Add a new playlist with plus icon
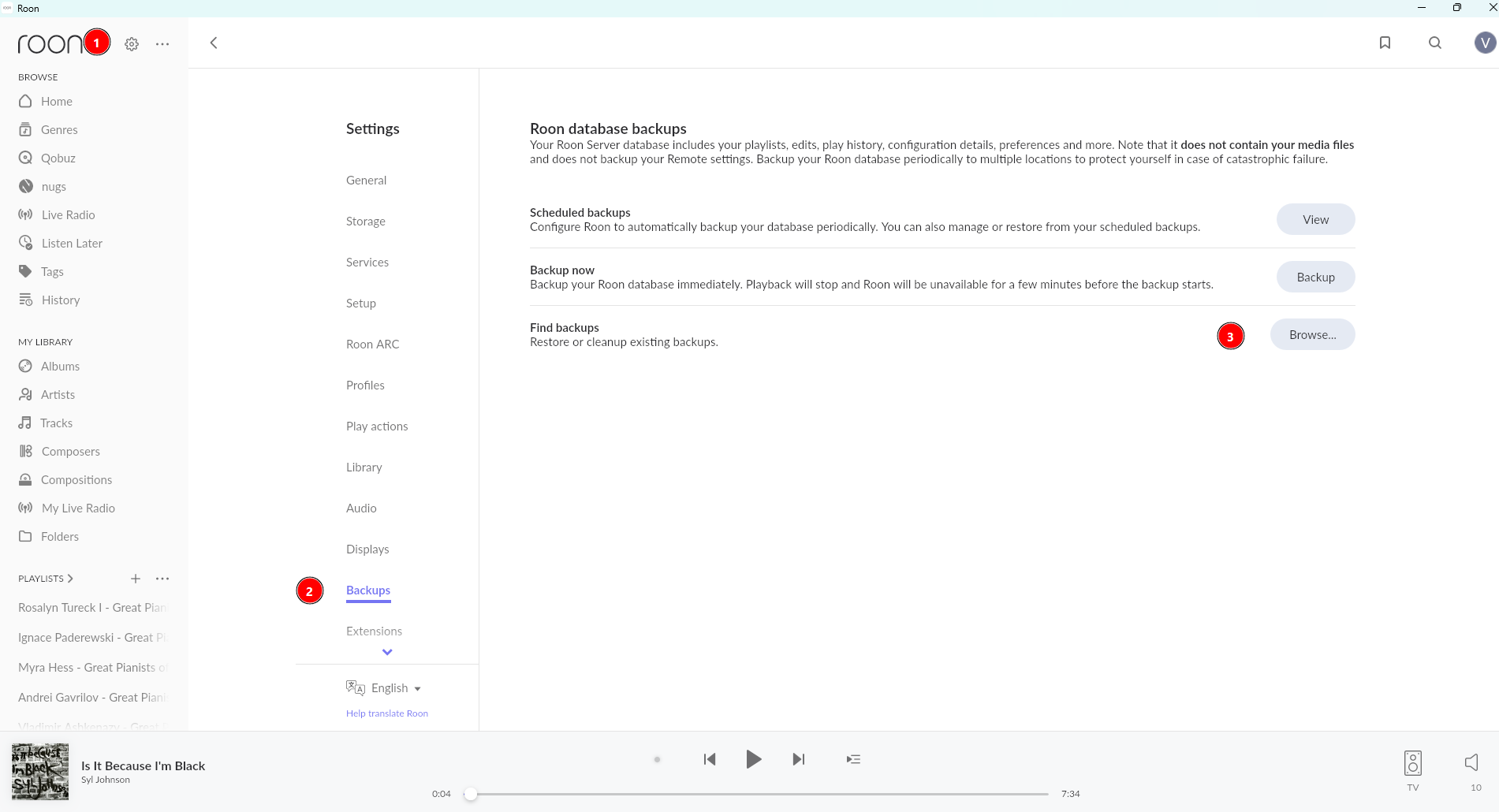The image size is (1499, 812). pyautogui.click(x=136, y=579)
